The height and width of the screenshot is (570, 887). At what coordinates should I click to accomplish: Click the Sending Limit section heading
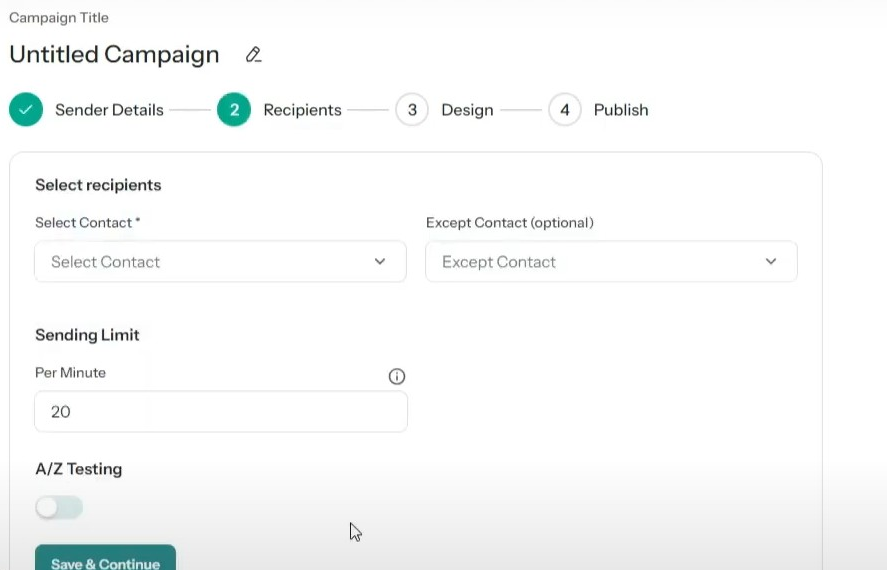coord(87,335)
